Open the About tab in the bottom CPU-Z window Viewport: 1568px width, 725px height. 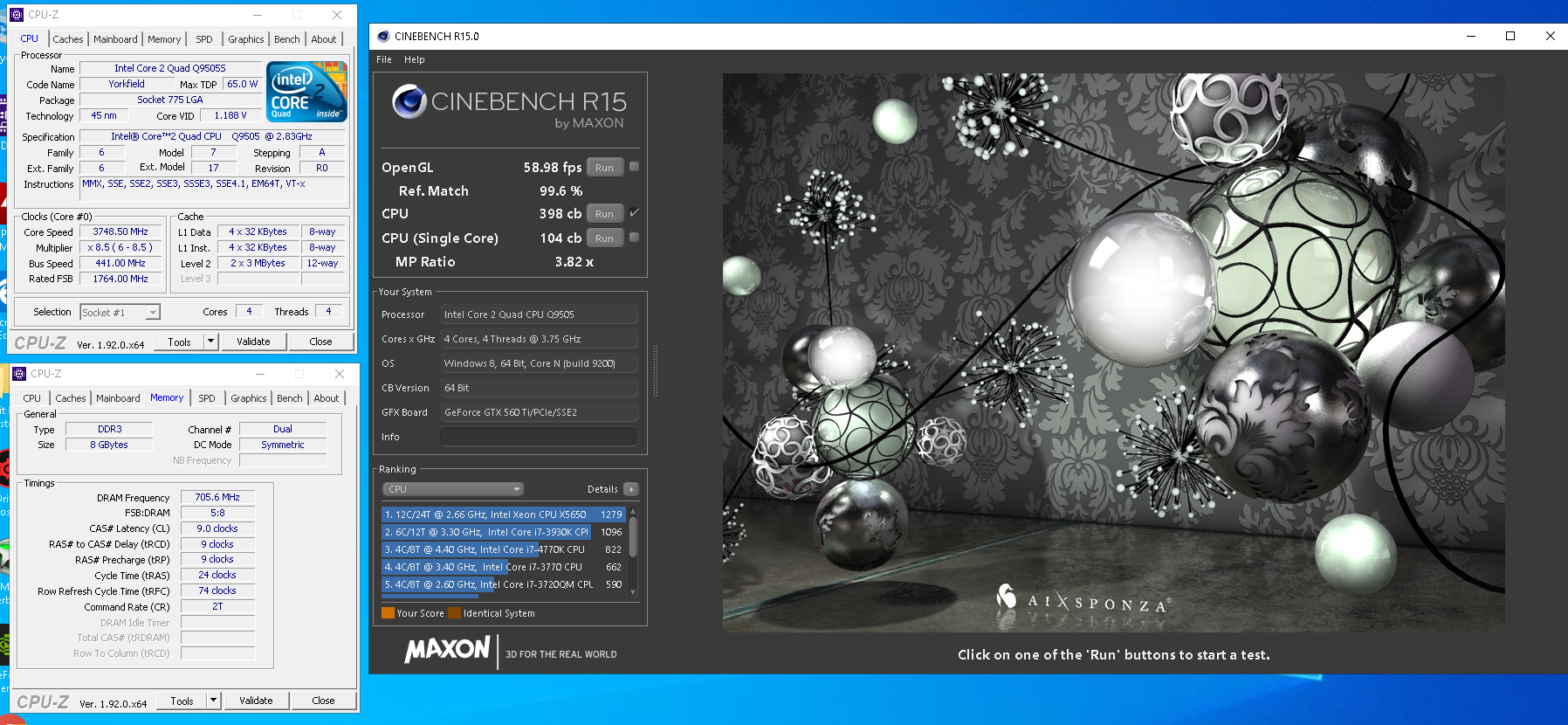pyautogui.click(x=327, y=398)
